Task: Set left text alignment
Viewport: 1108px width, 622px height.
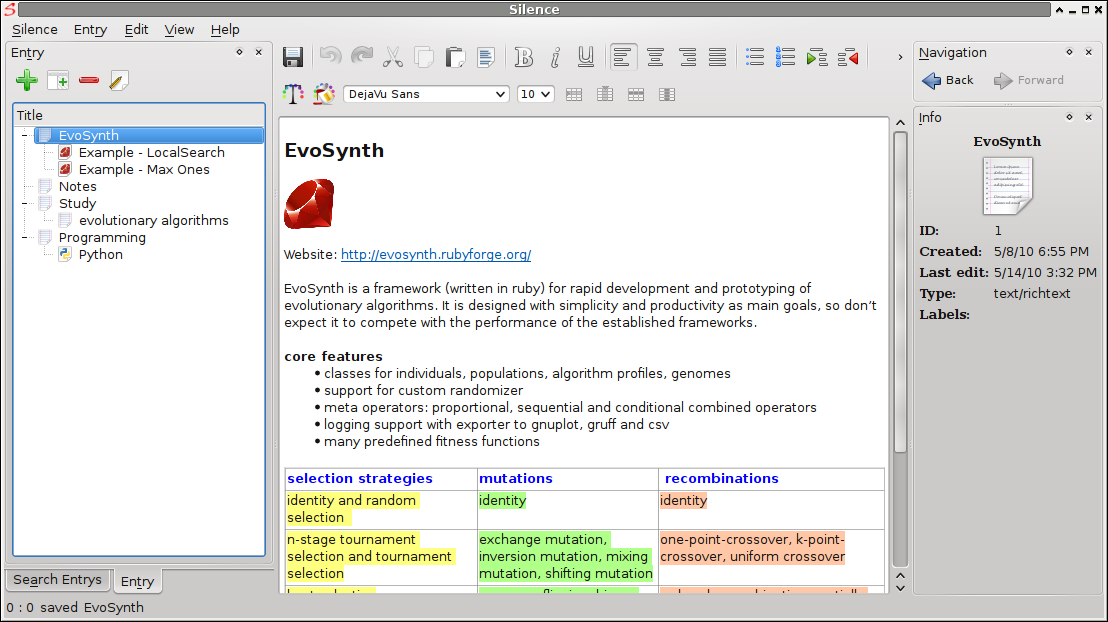Action: tap(623, 57)
